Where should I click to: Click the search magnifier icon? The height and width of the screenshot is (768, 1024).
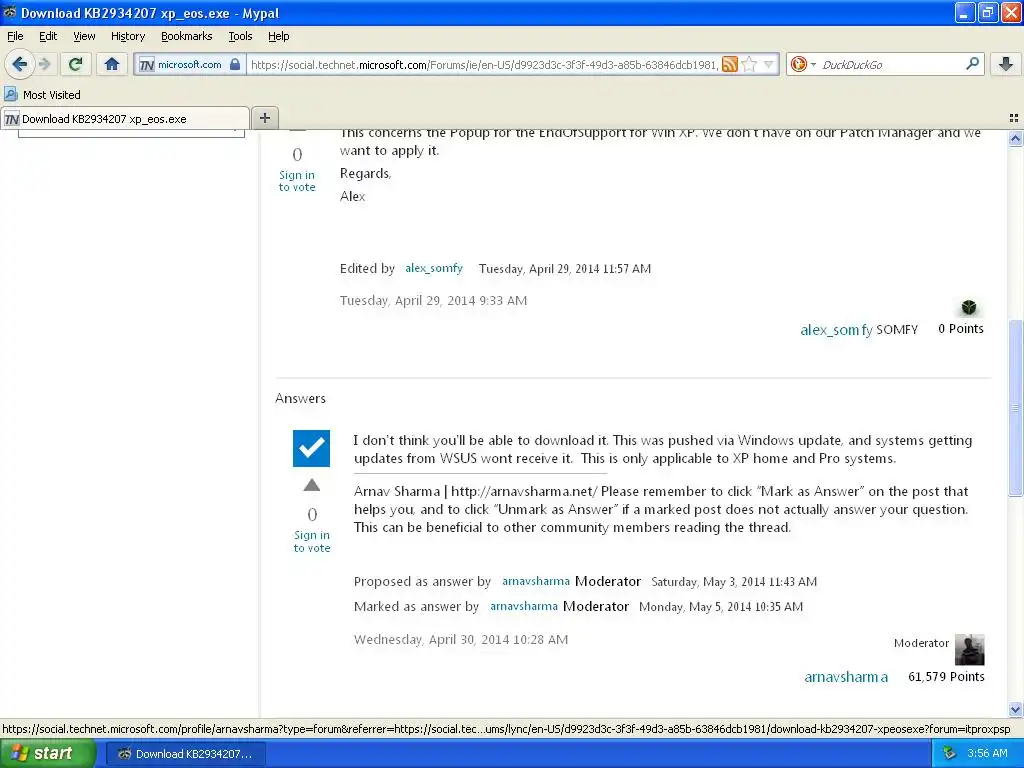pyautogui.click(x=972, y=64)
